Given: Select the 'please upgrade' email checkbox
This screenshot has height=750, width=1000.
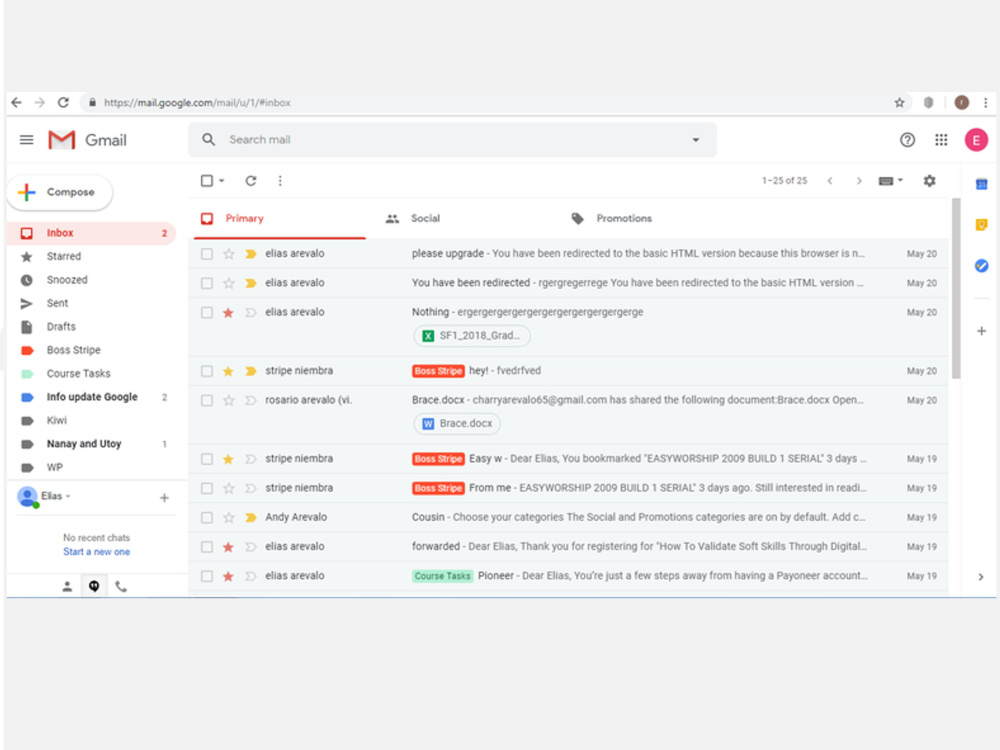Looking at the screenshot, I should pyautogui.click(x=207, y=254).
